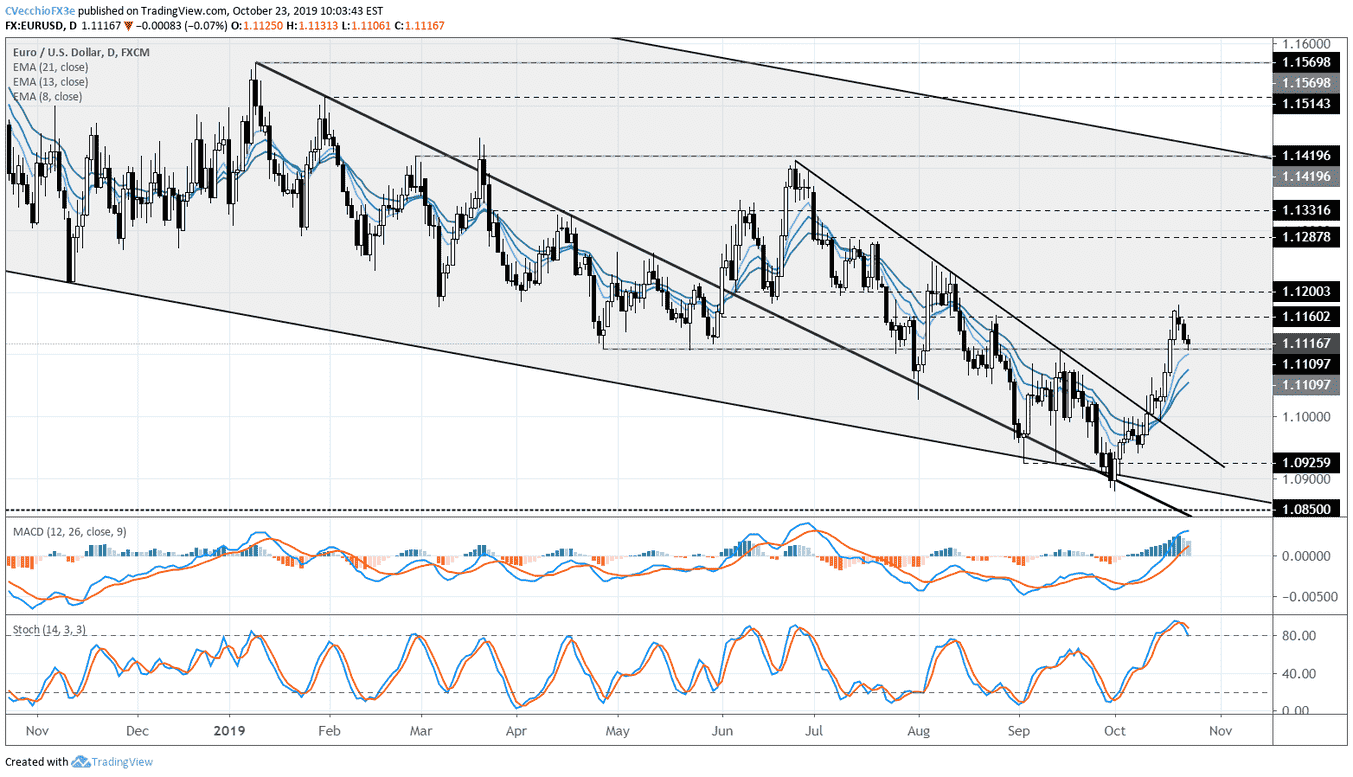Click the 'Aug' label on time axis
The image size is (1353, 777).
[x=917, y=732]
